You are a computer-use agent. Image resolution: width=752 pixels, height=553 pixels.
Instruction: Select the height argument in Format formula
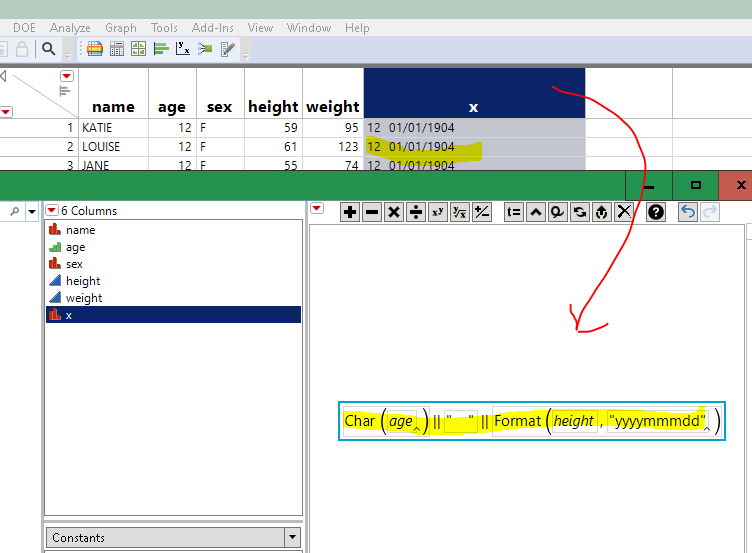coord(574,421)
